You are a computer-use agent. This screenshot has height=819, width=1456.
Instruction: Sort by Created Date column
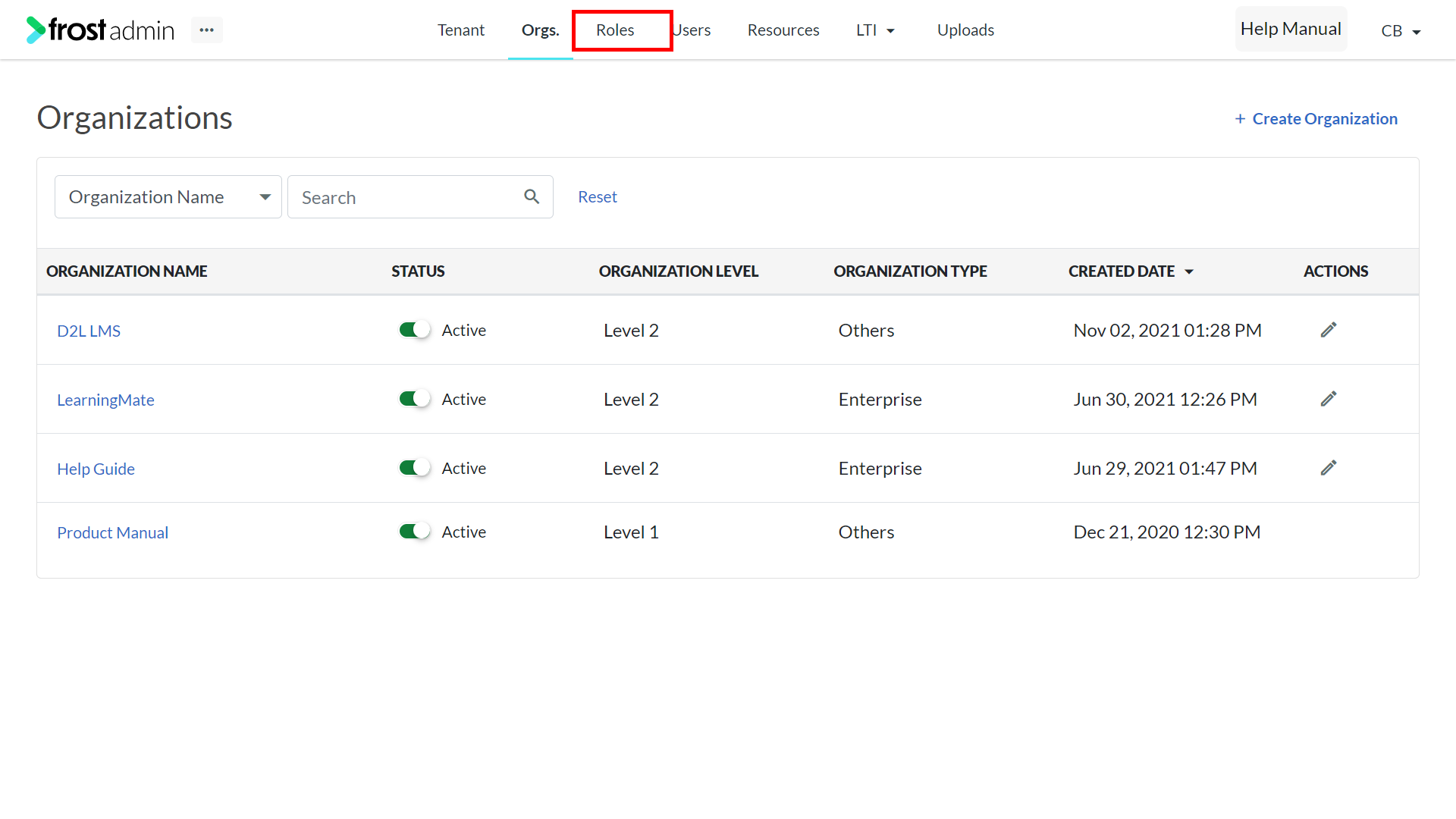click(x=1131, y=271)
